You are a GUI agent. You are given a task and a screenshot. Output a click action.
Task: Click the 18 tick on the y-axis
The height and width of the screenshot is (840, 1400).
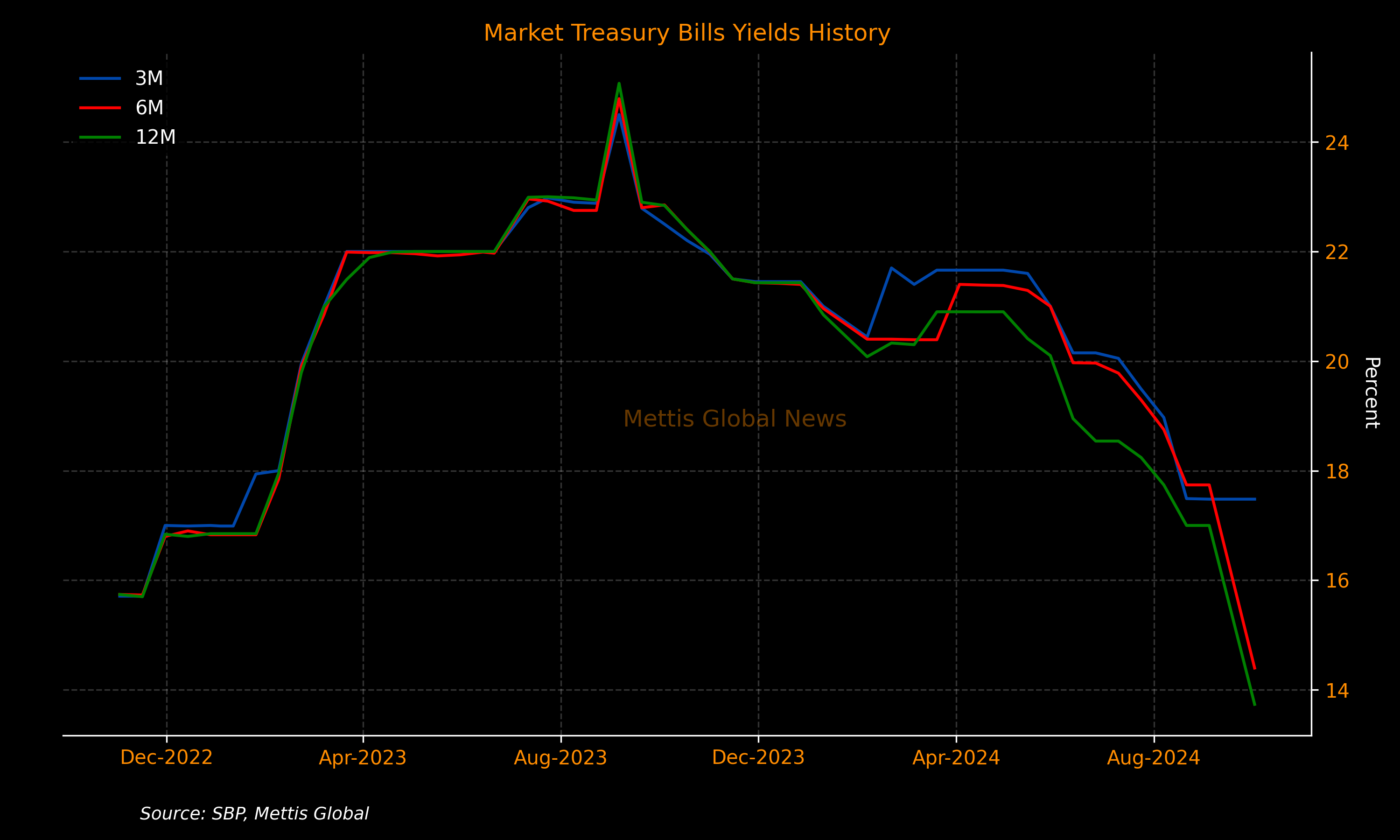[1337, 471]
